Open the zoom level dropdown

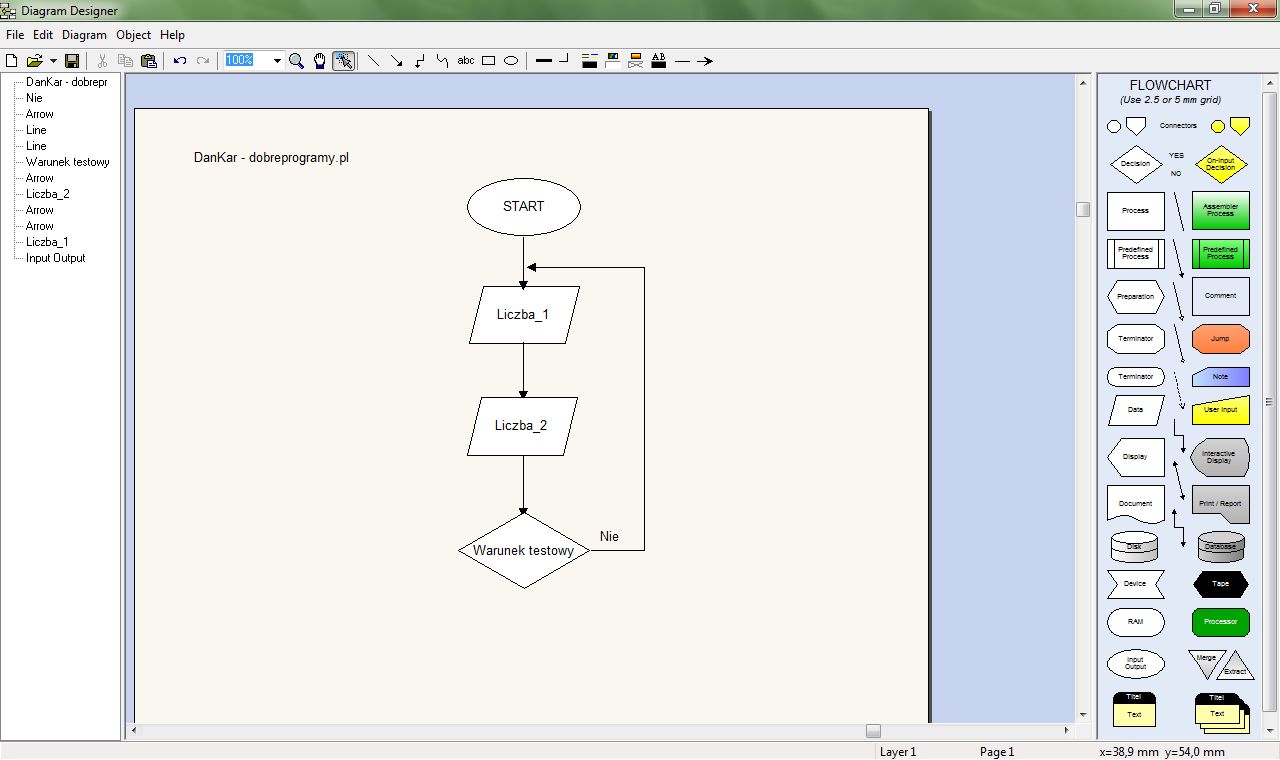click(x=277, y=61)
